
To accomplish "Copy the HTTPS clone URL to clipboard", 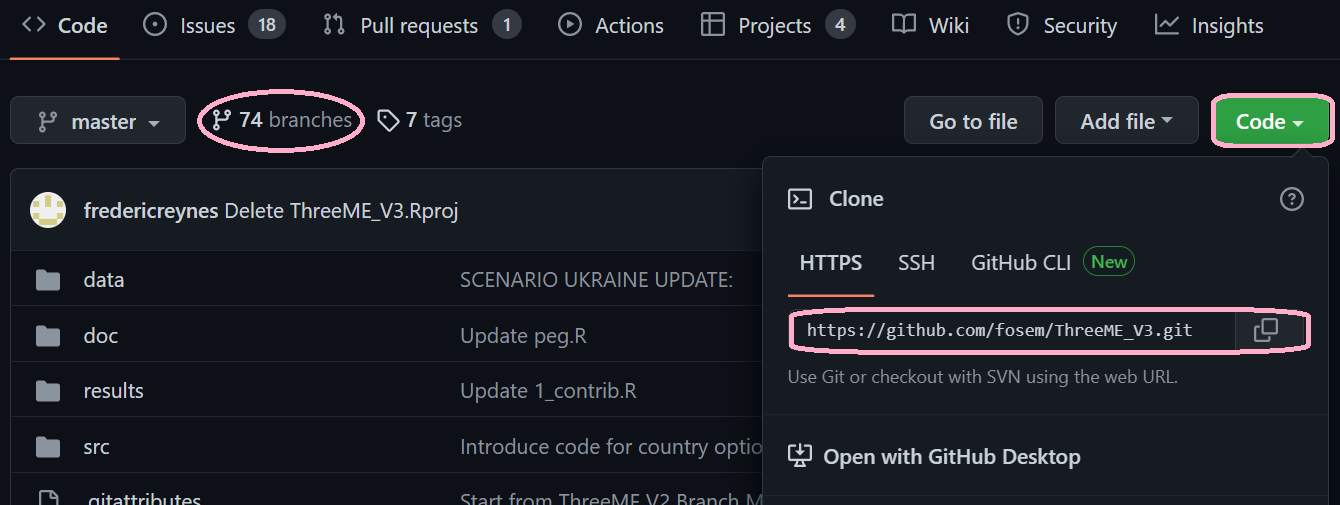I will [1265, 330].
